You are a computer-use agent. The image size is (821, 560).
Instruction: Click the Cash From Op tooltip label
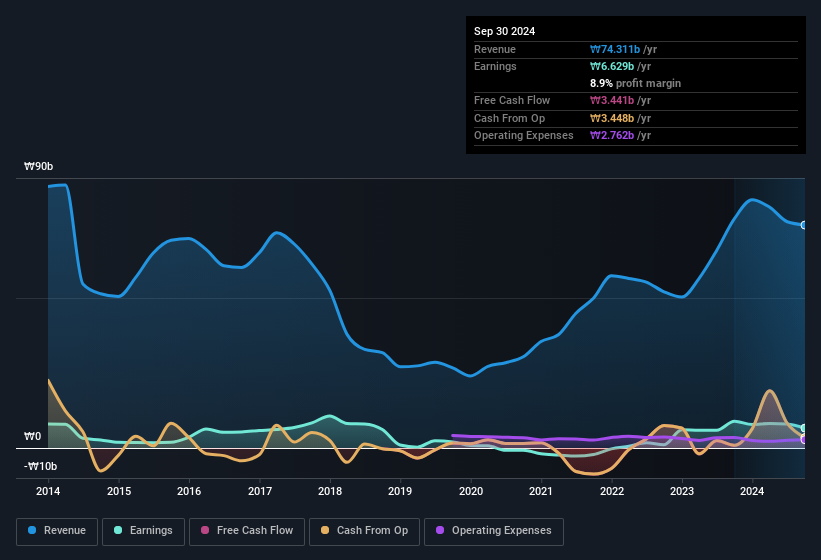coord(509,118)
